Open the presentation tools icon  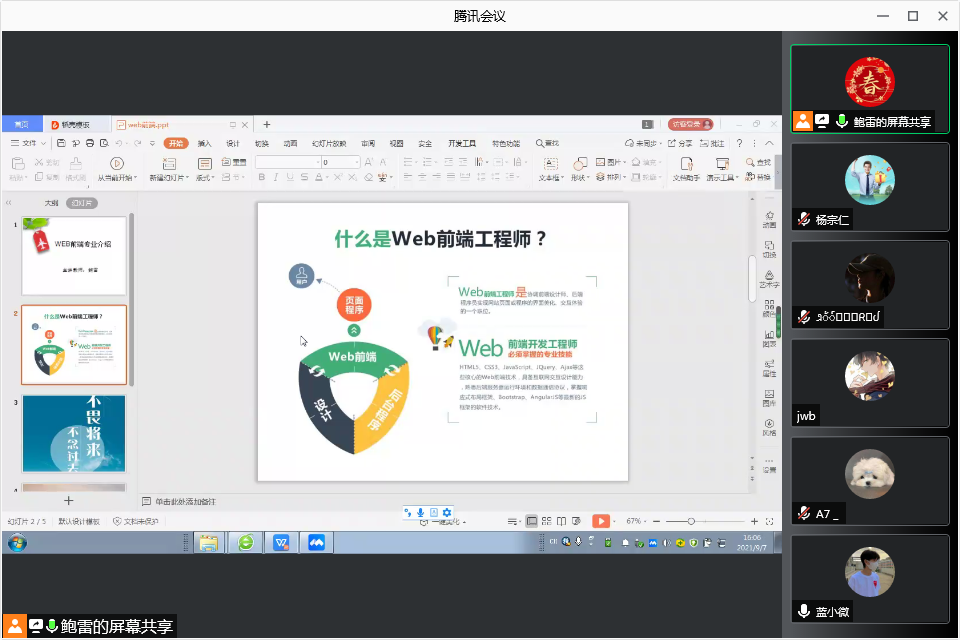[721, 164]
